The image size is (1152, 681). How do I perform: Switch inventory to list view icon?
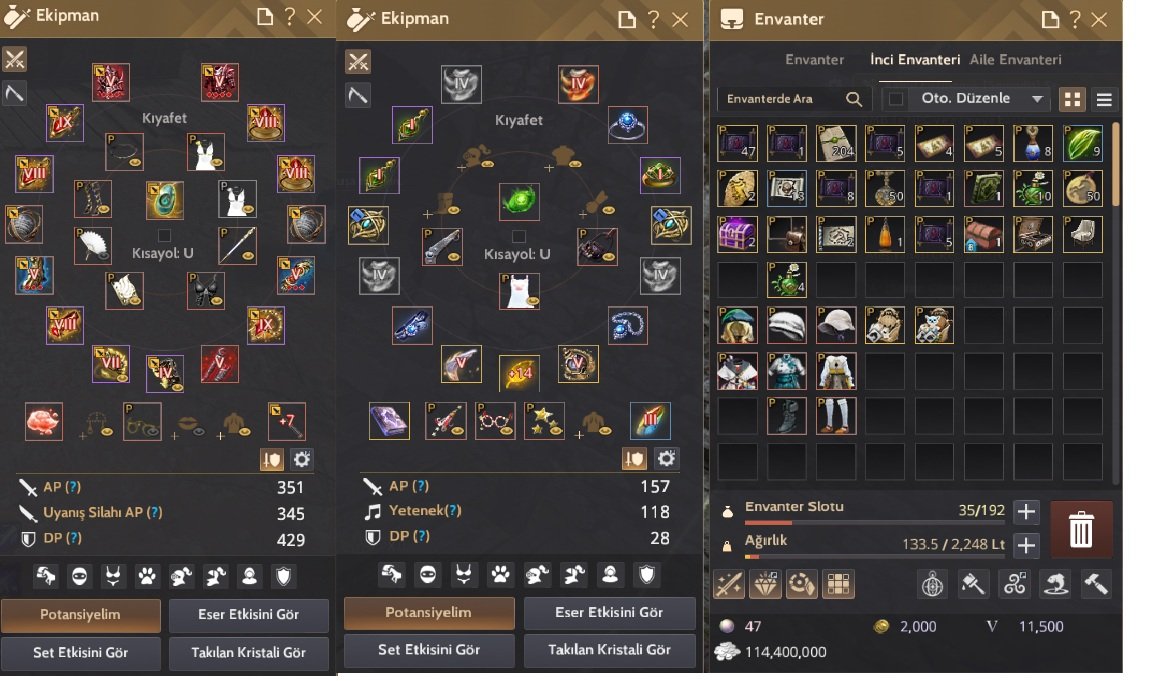pyautogui.click(x=1104, y=99)
